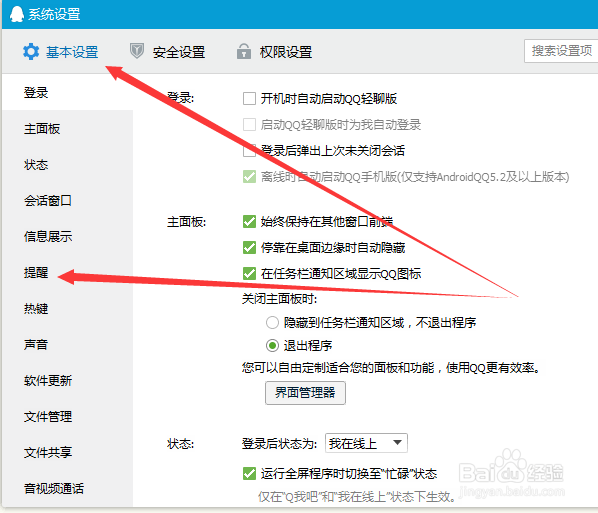Click the 界面管理器 button
Viewport: 598px width, 513px height.
point(305,392)
